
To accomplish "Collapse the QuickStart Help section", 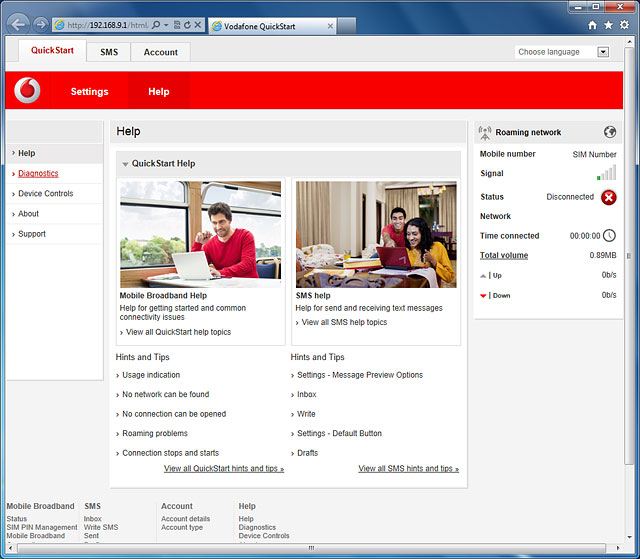I will pos(126,164).
